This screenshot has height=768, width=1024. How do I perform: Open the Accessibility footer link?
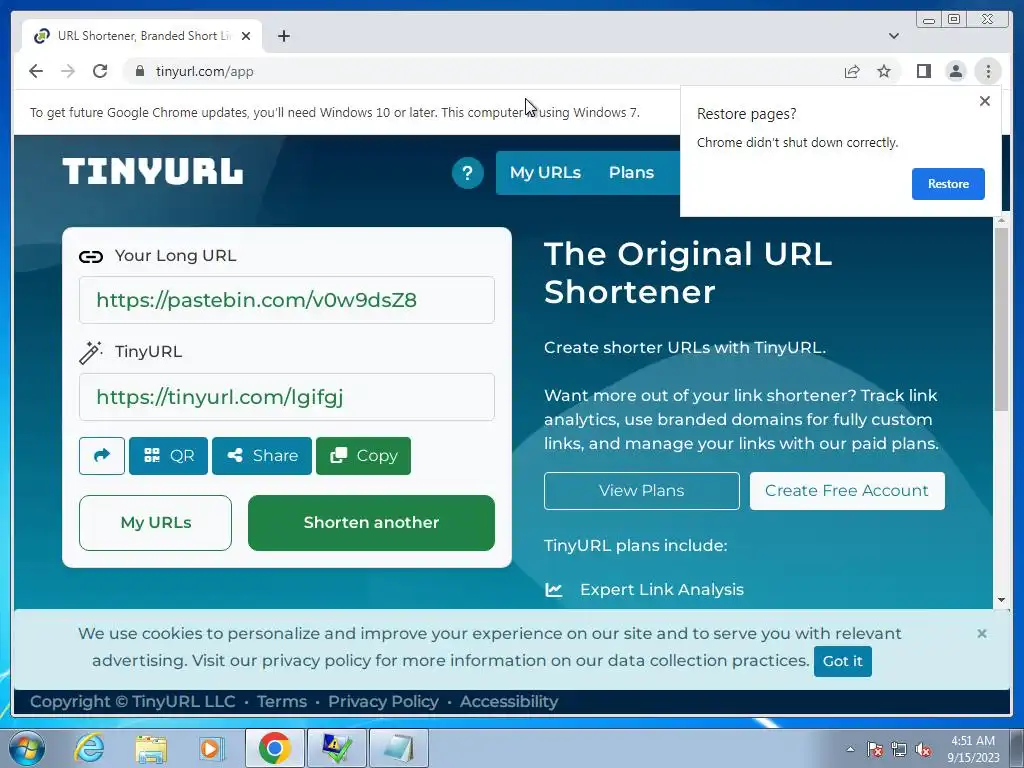click(509, 701)
